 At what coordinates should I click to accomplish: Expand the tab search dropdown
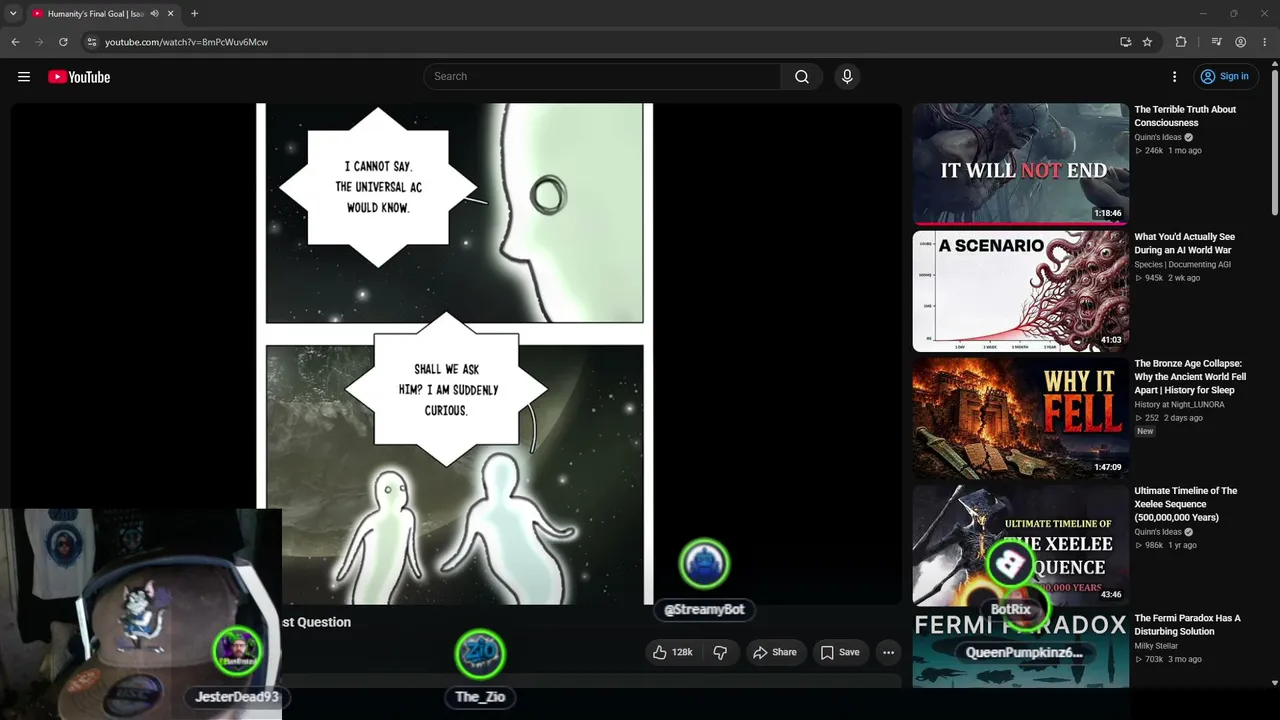[x=13, y=14]
